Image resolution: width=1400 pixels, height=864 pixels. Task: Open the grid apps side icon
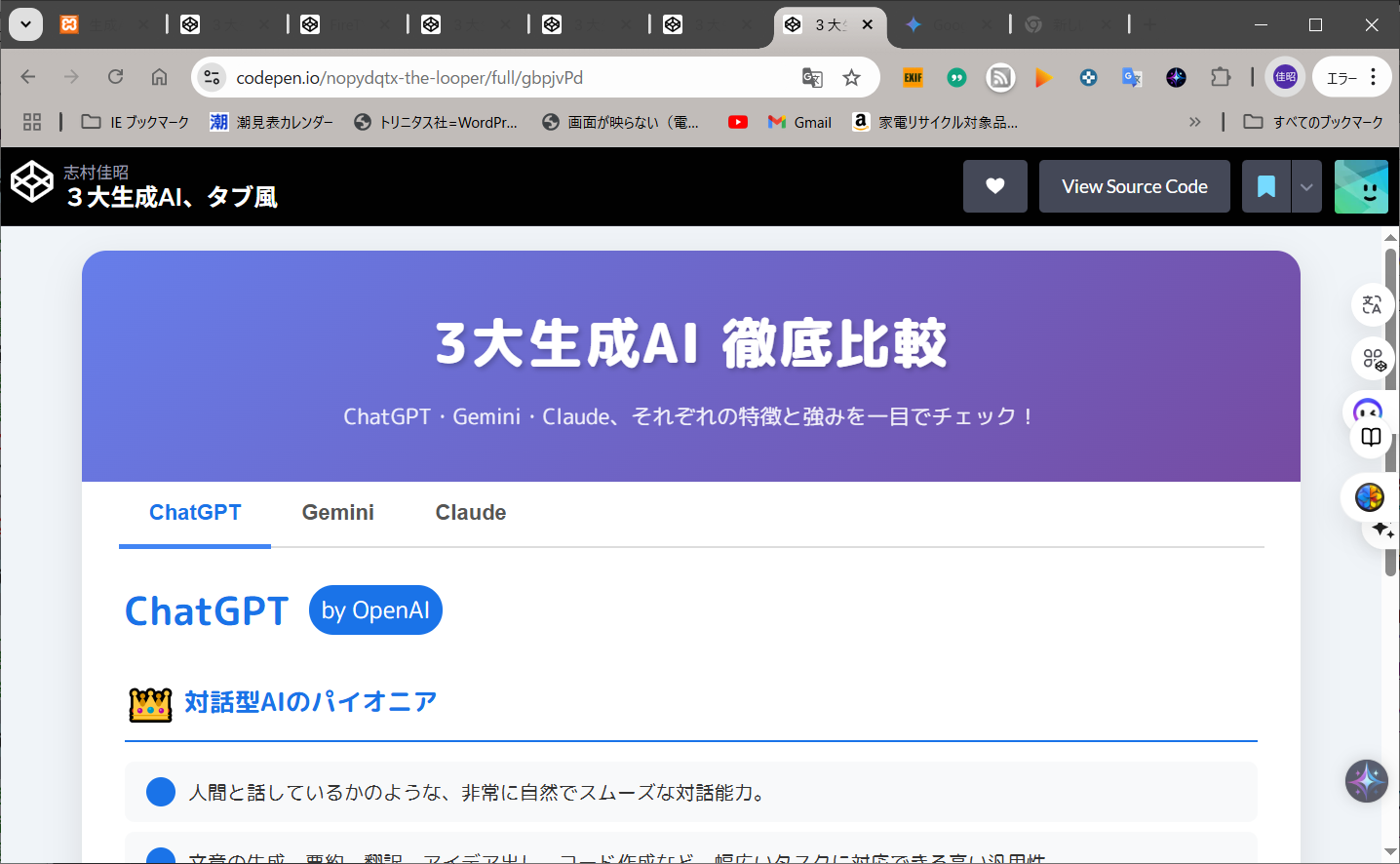[x=1373, y=359]
